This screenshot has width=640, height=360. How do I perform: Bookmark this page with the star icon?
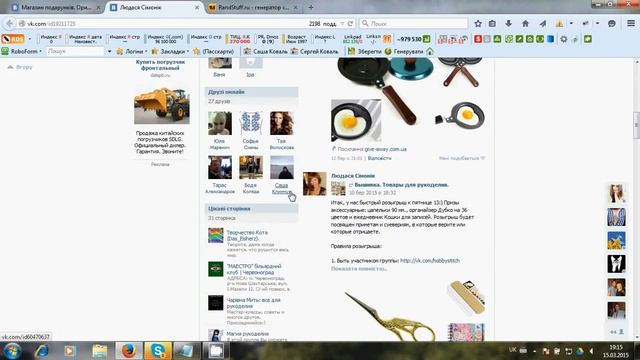point(478,24)
